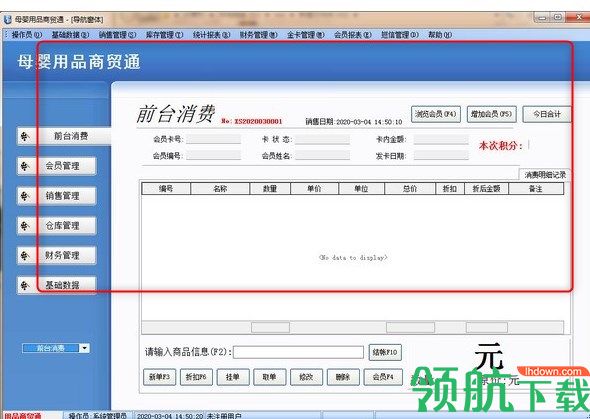Expand the 前台消费 dropdown in sidebar
The image size is (590, 419).
pyautogui.click(x=85, y=348)
